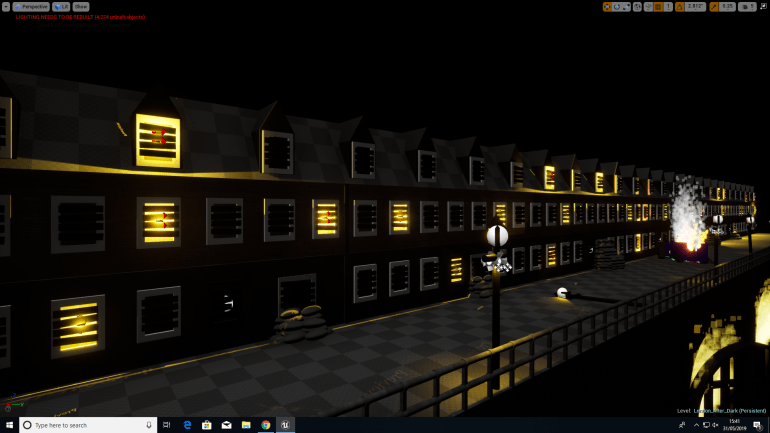Screen dimensions: 770x433
Task: Open the camera speed setting
Action: 747,7
